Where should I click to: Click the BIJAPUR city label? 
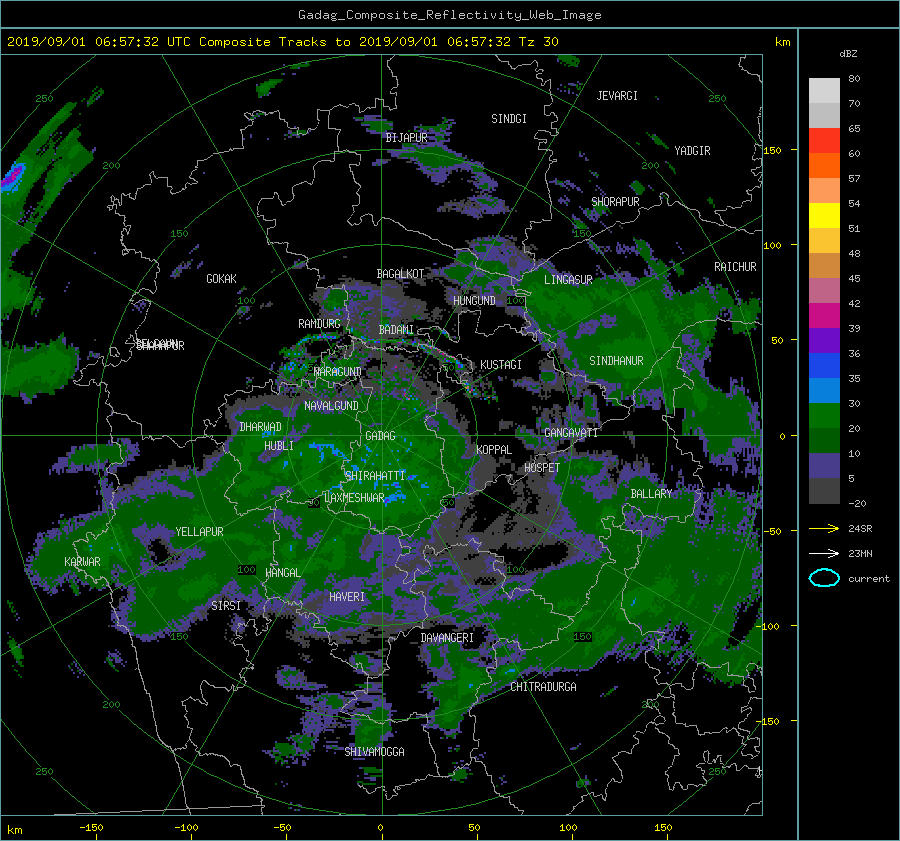[x=406, y=138]
